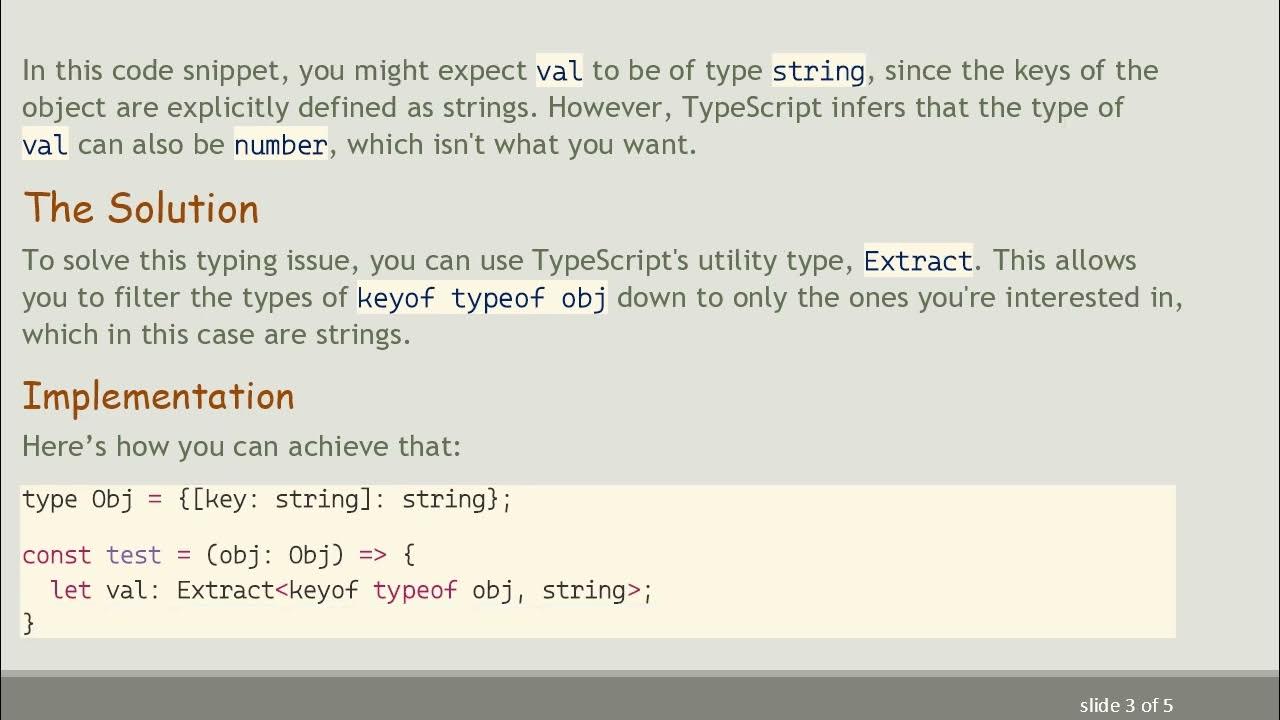This screenshot has height=720, width=1280.
Task: Click the "=>" arrow in code block
Action: click(x=372, y=555)
